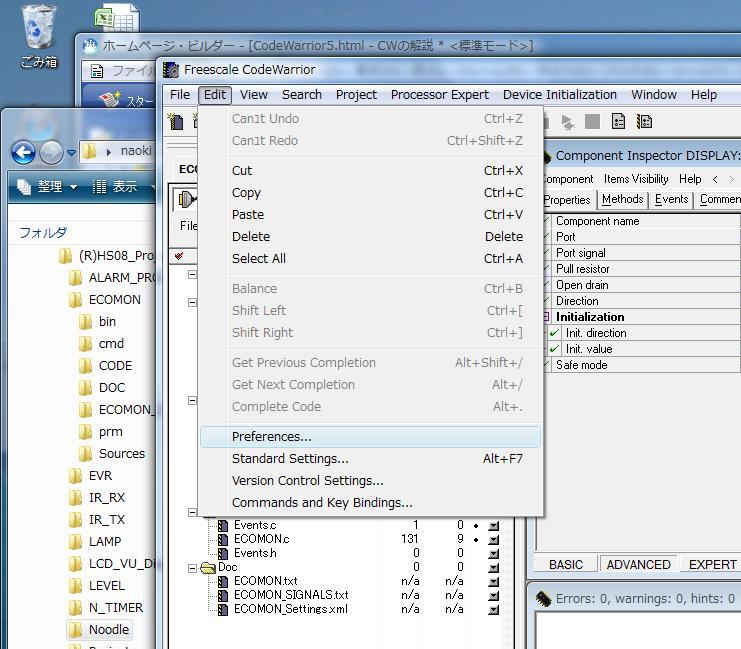Click debug dot on Events.c row
This screenshot has width=741, height=649.
[476, 526]
